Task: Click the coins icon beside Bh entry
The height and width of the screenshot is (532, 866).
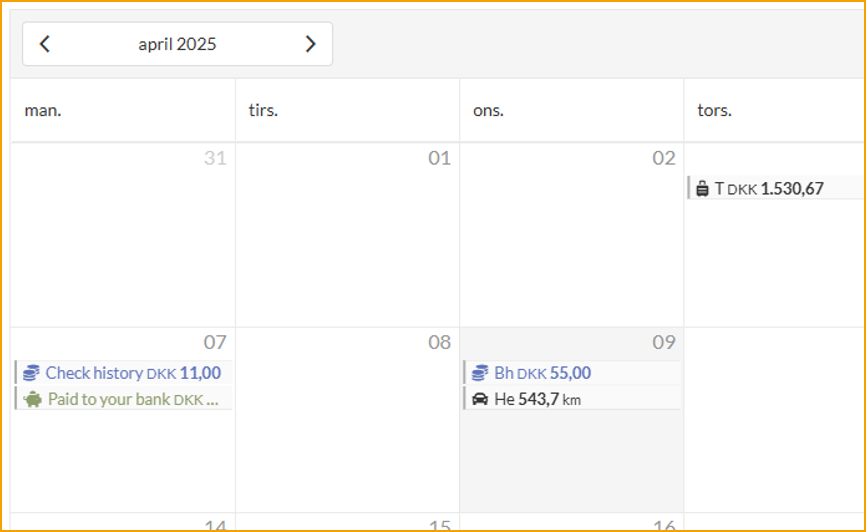Action: (x=480, y=373)
